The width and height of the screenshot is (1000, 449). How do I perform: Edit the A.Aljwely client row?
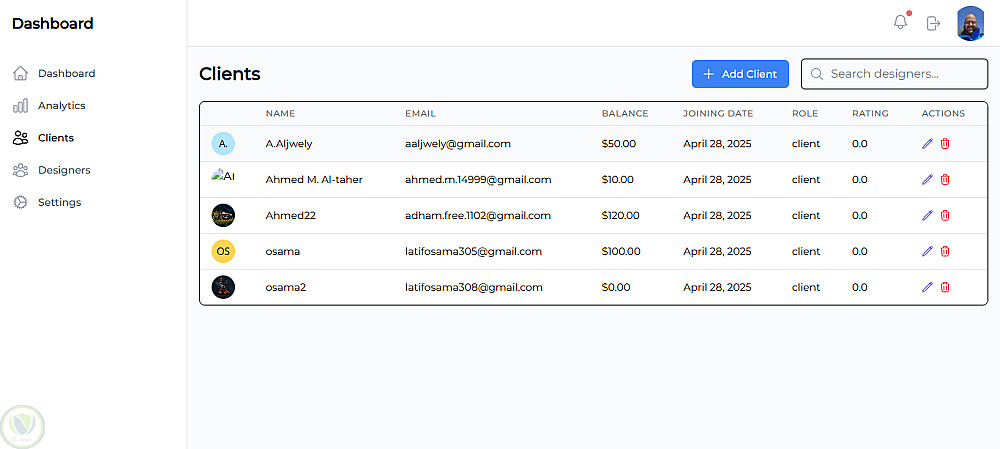coord(927,144)
